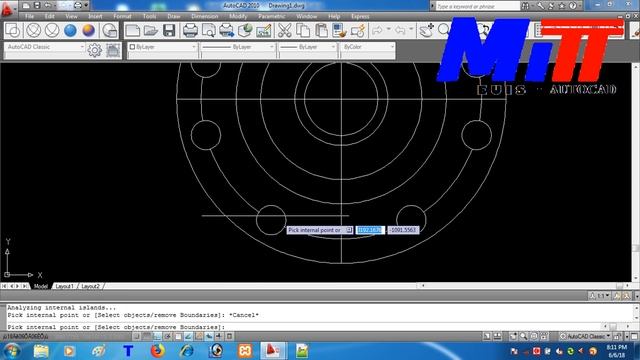Open the Dimension menu
Screen dimensions: 640x360
pos(204,16)
